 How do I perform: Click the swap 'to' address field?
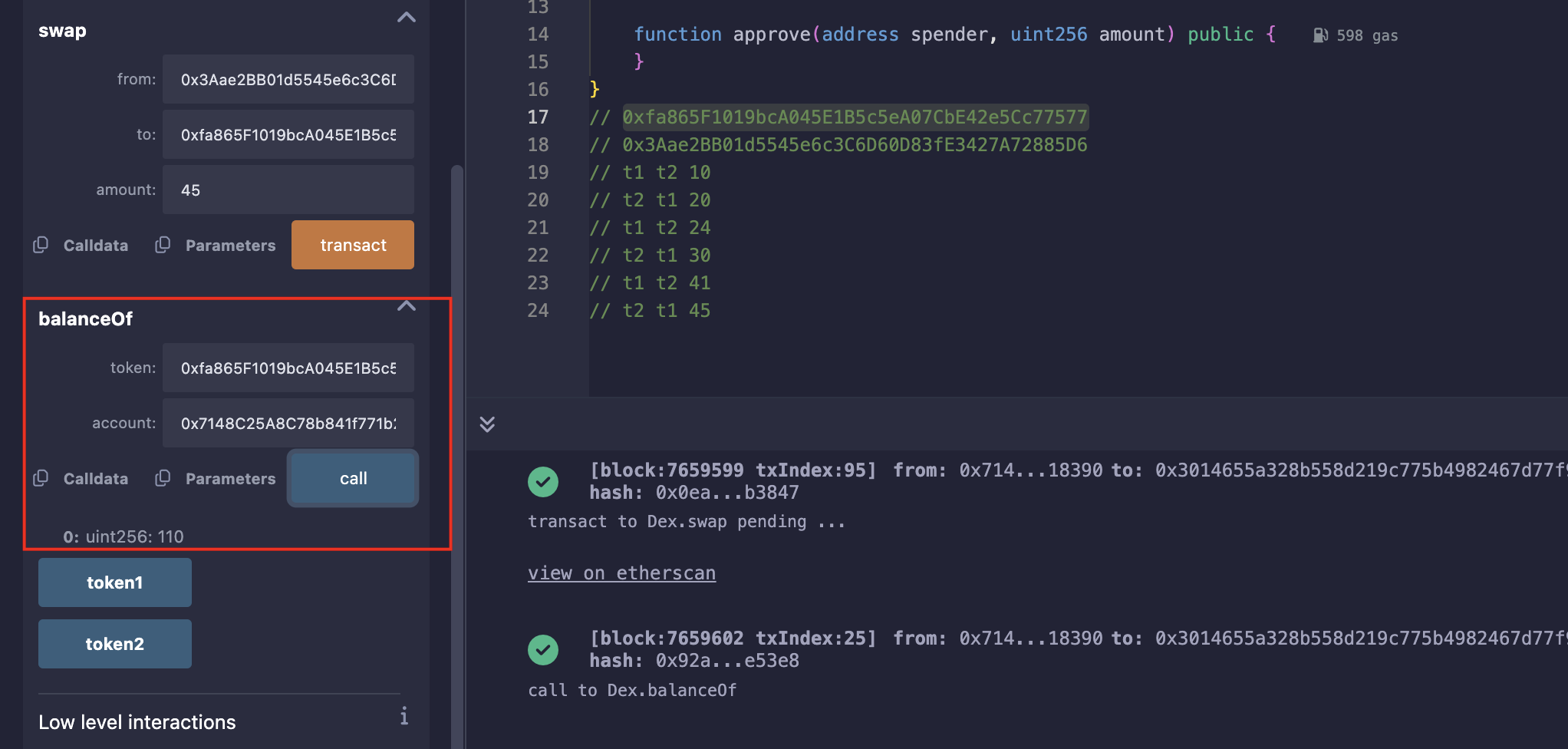288,134
